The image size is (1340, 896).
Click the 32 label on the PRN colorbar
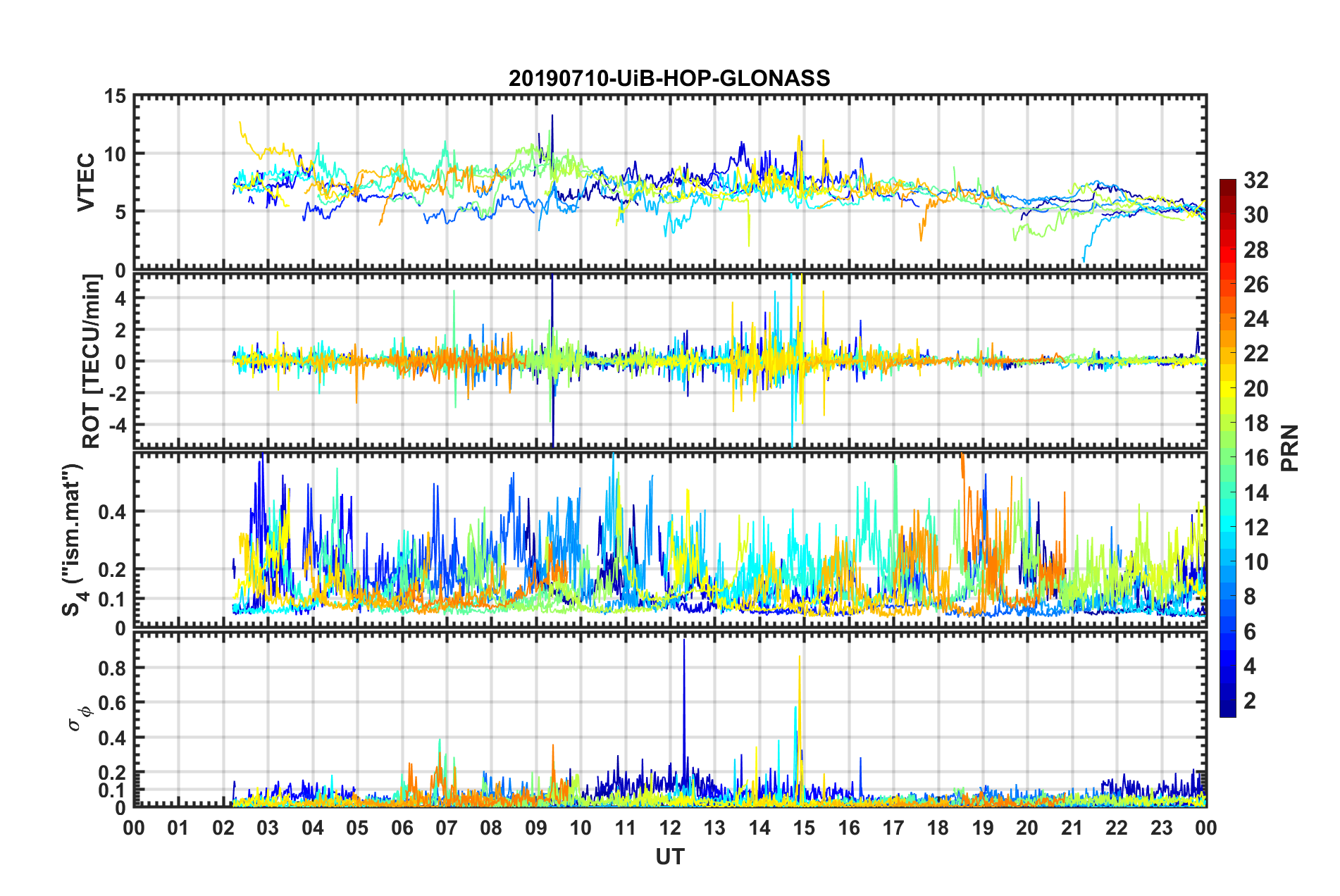click(1256, 180)
